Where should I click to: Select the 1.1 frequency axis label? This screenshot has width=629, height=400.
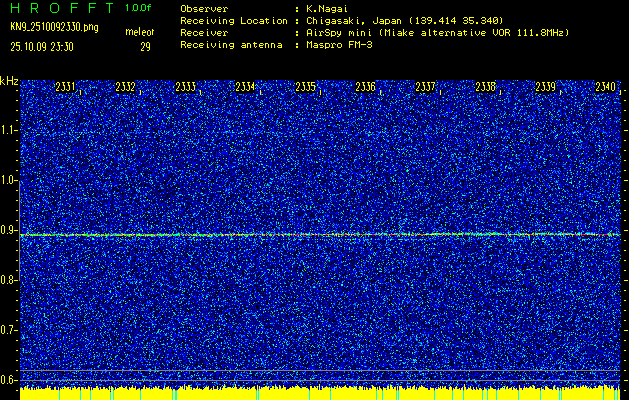pos(9,130)
